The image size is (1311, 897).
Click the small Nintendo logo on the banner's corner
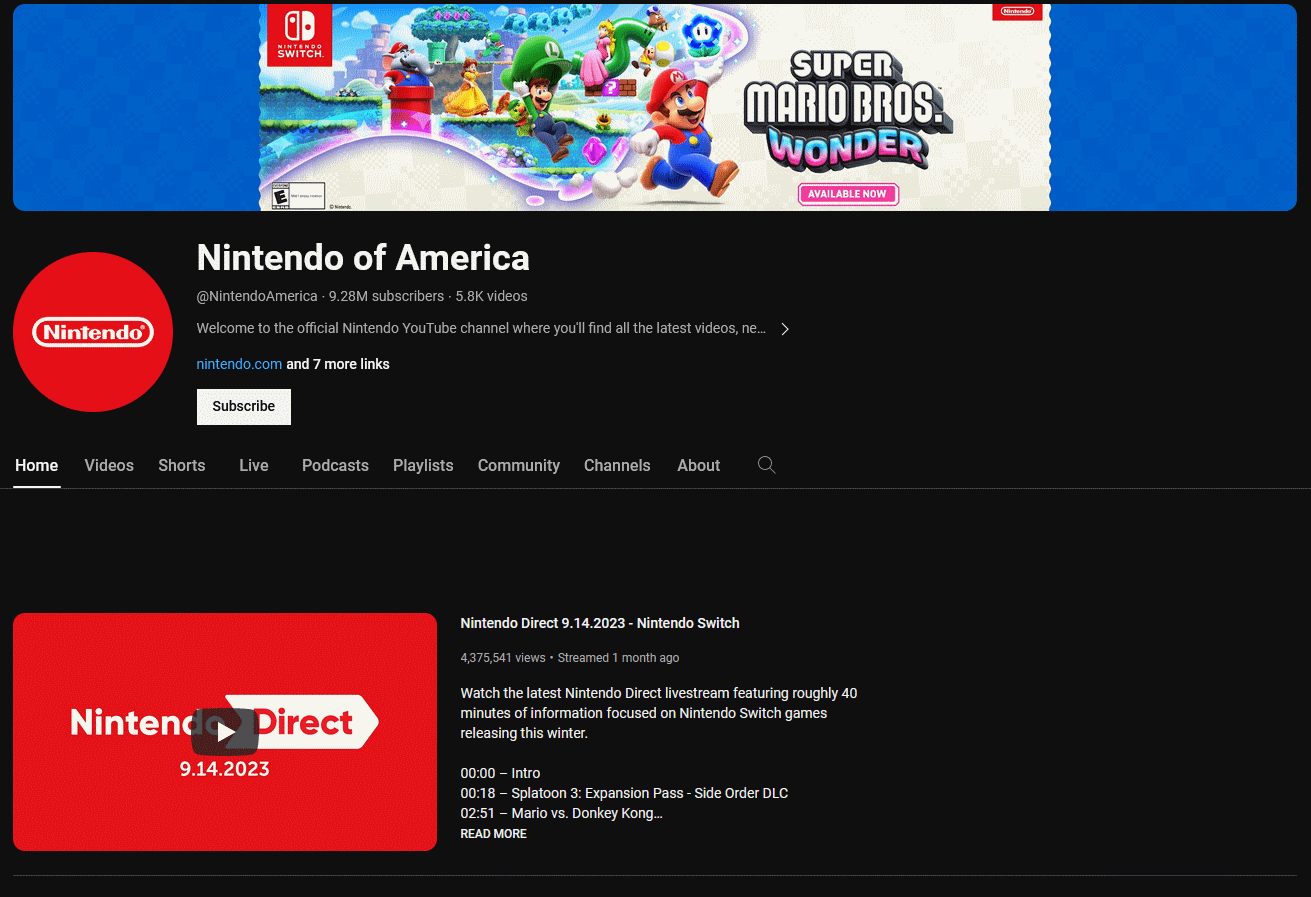tap(1017, 11)
